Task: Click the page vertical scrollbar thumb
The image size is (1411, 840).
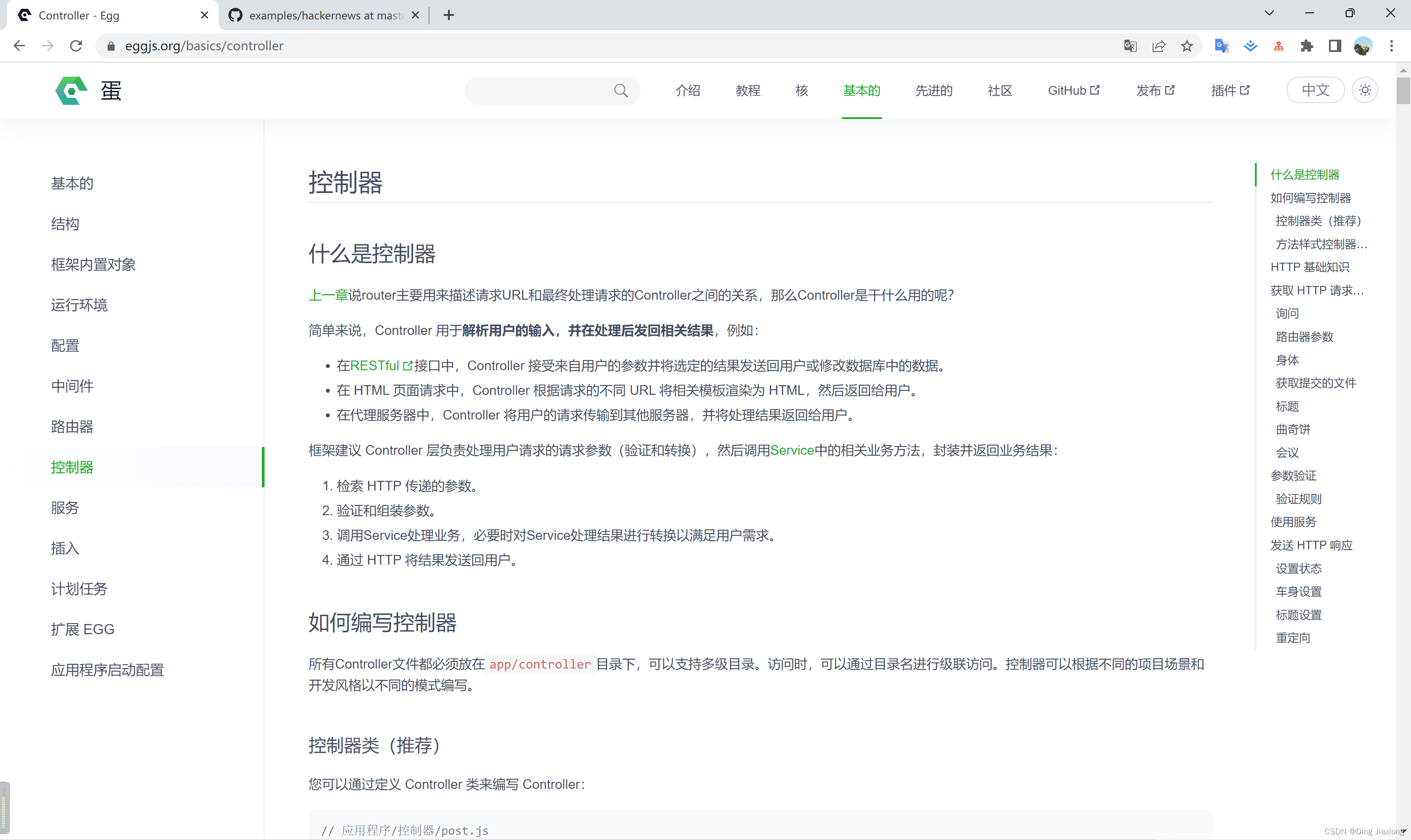Action: 1403,91
